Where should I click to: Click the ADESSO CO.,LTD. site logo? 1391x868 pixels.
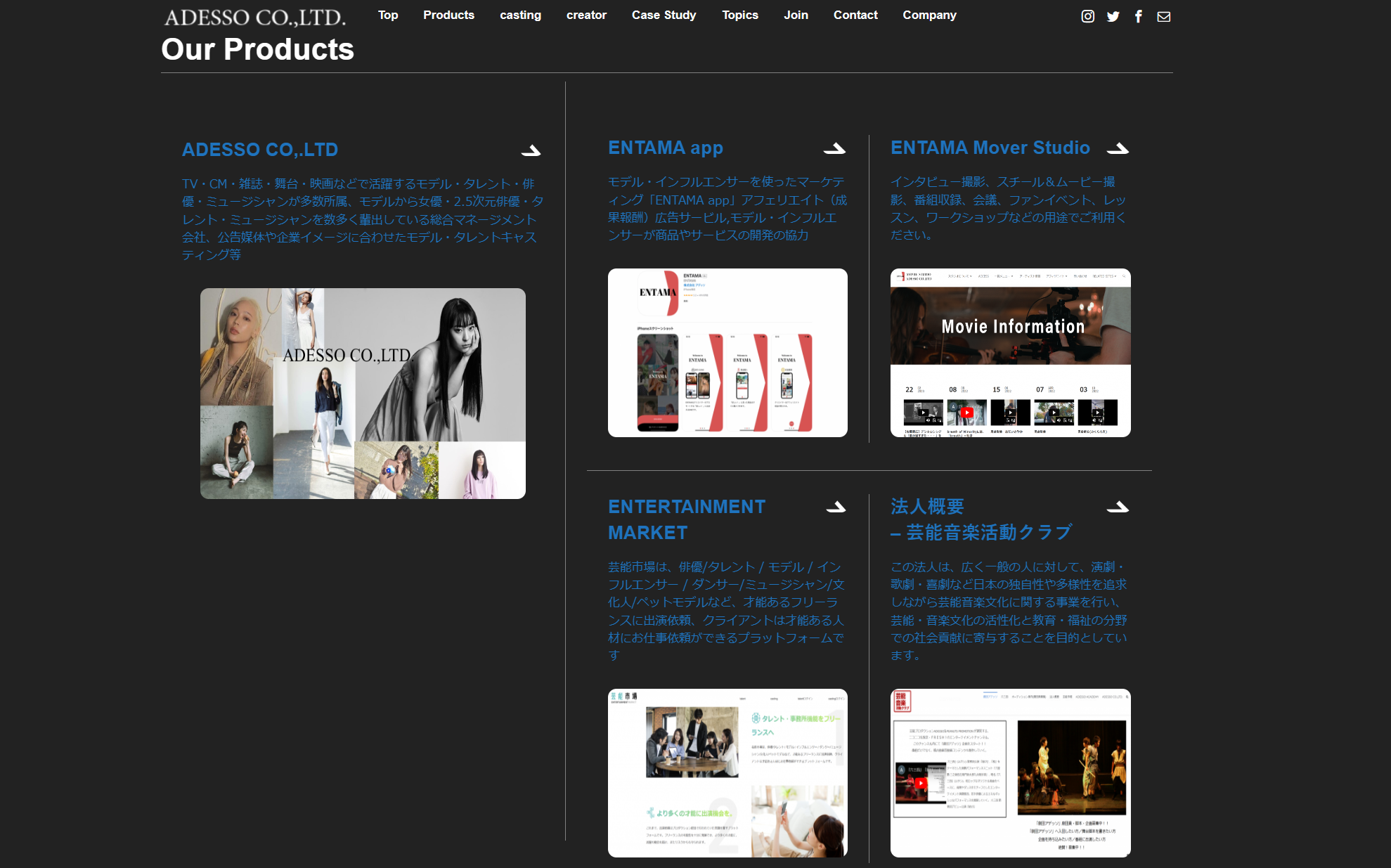(x=254, y=17)
